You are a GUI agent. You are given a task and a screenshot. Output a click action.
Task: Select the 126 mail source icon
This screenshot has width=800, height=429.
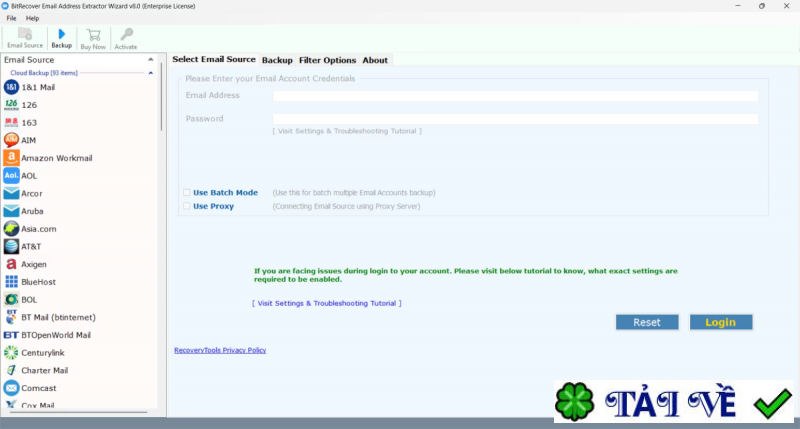click(11, 105)
